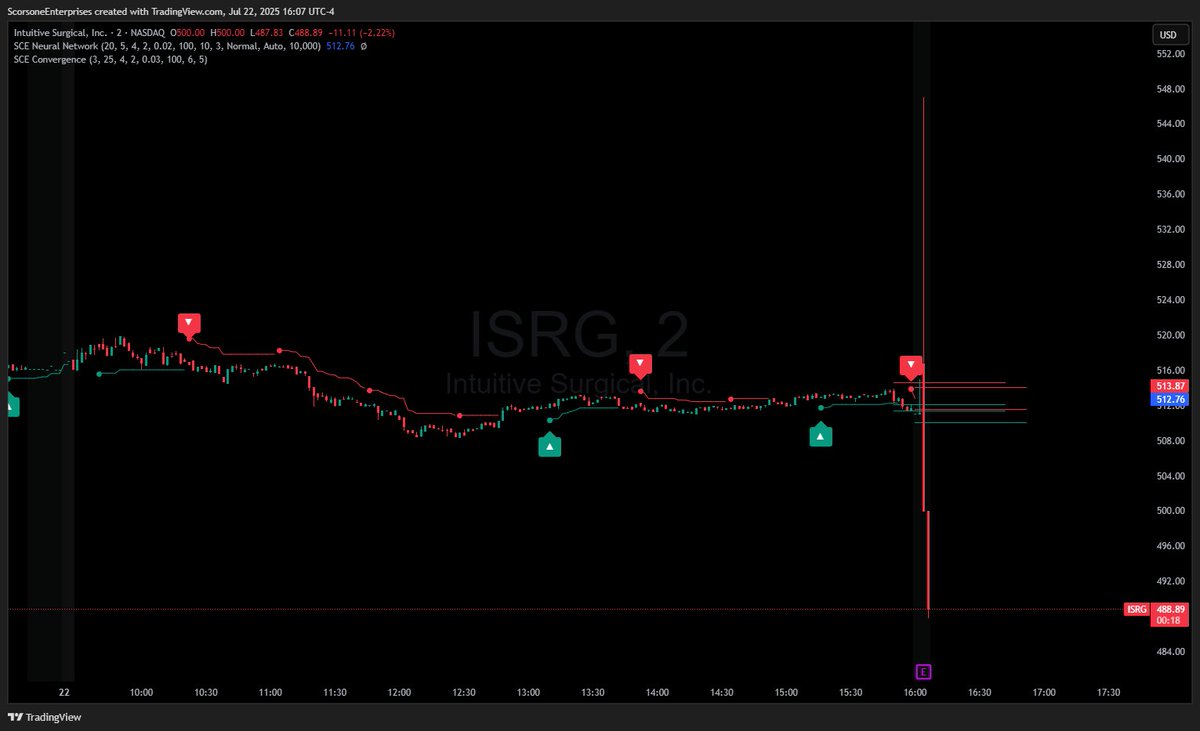The height and width of the screenshot is (731, 1200).
Task: Click the 532.00 price axis label
Action: click(1170, 229)
